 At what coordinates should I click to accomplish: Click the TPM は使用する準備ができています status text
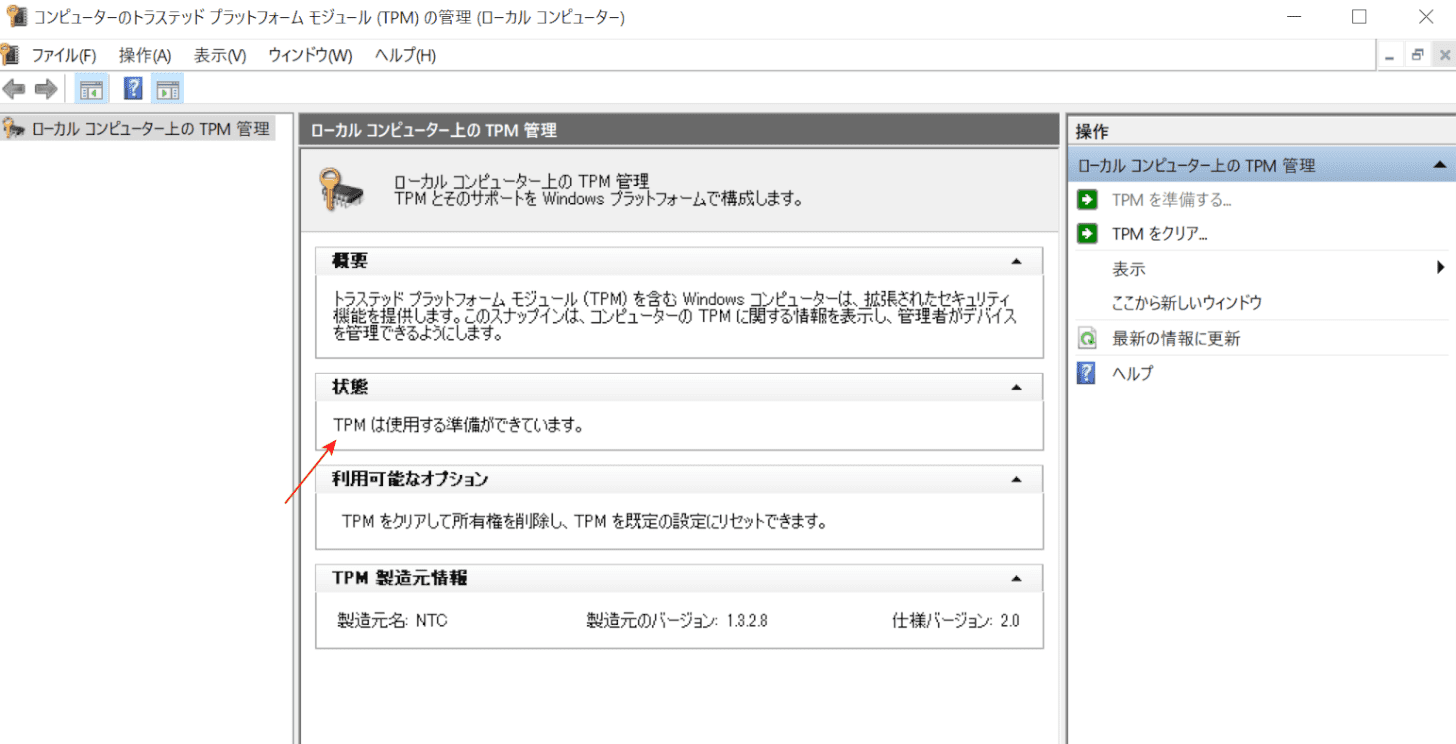pos(458,424)
